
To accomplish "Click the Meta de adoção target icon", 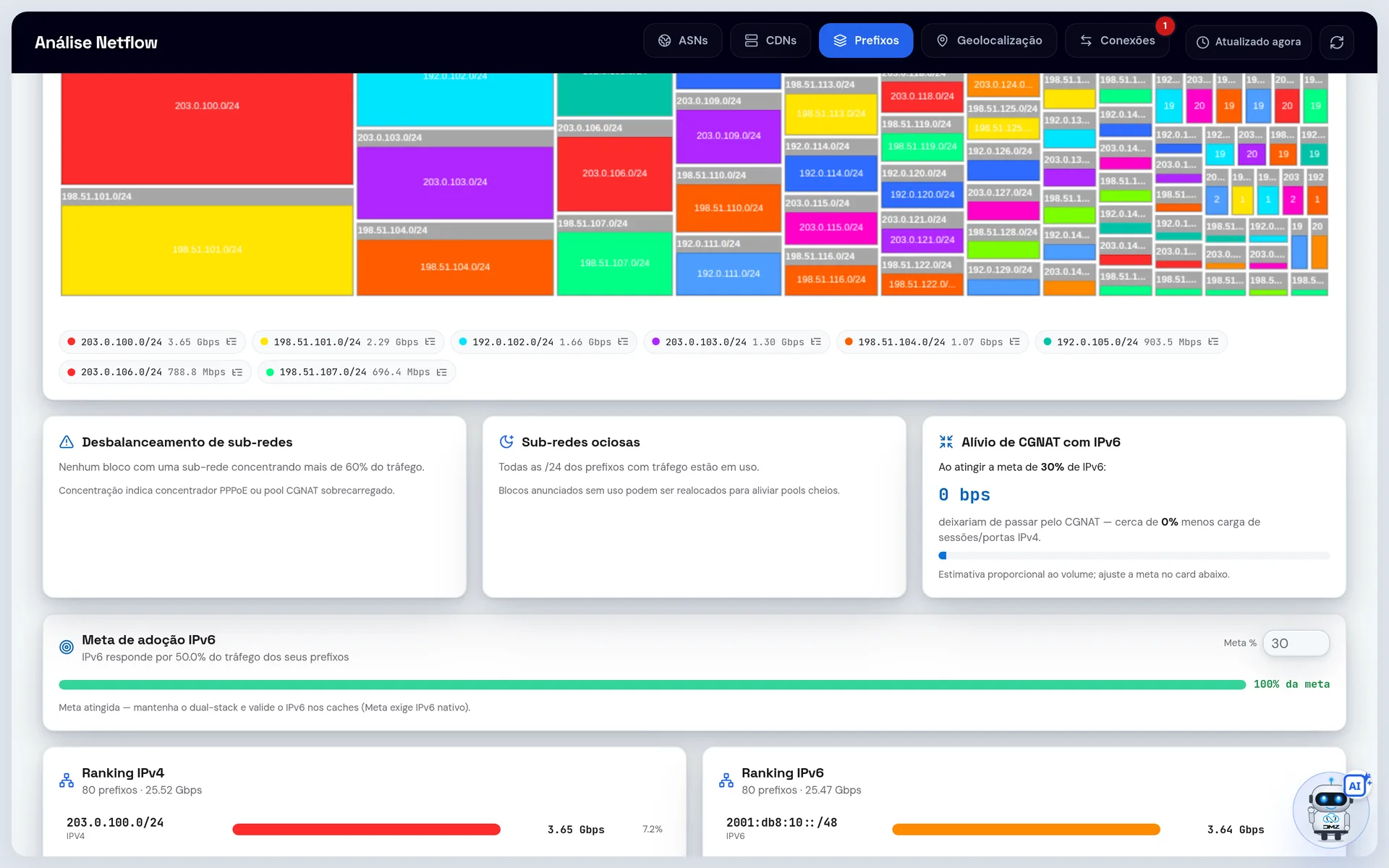I will (67, 647).
